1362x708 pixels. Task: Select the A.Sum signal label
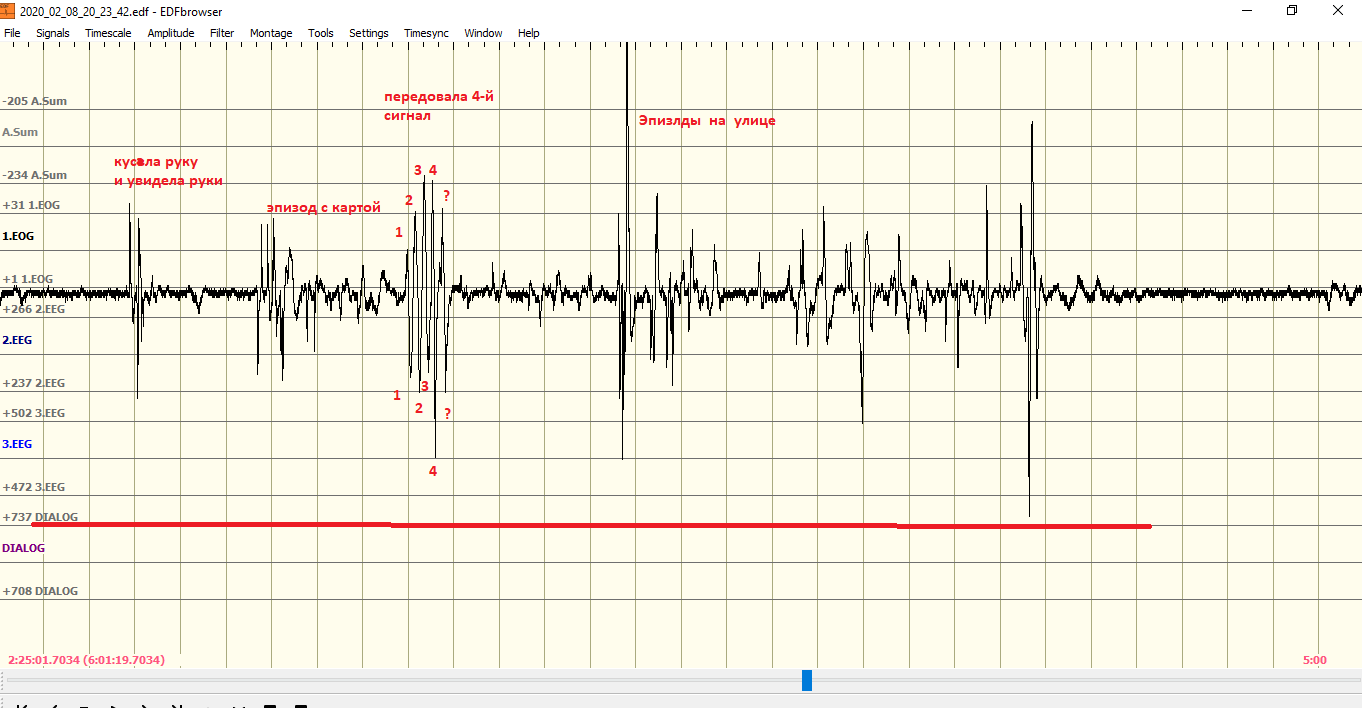(x=20, y=132)
